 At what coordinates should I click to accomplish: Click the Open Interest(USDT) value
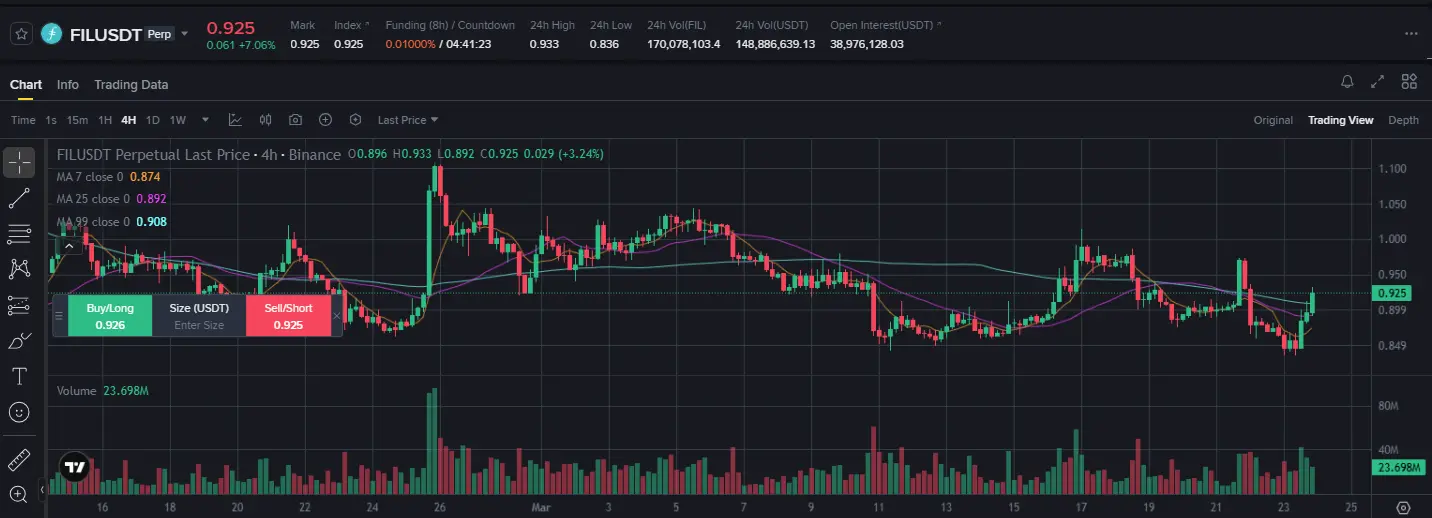(x=867, y=44)
